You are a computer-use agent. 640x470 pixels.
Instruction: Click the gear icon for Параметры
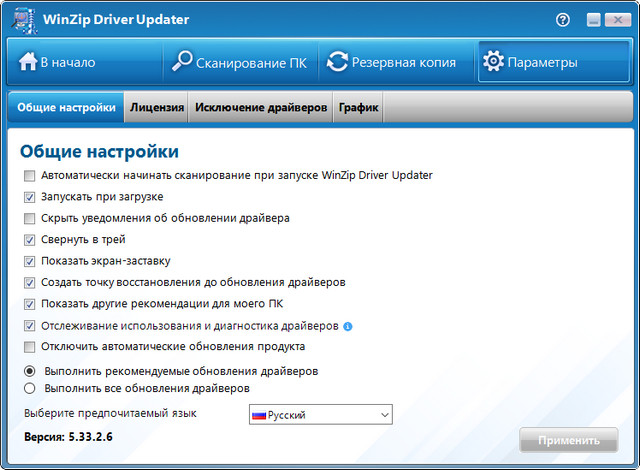pyautogui.click(x=493, y=62)
